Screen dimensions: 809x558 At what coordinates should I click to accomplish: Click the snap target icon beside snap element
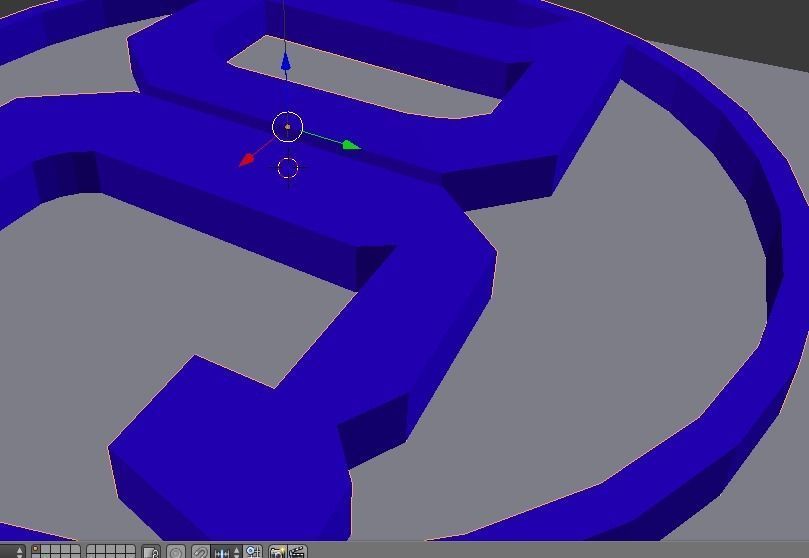(x=252, y=552)
